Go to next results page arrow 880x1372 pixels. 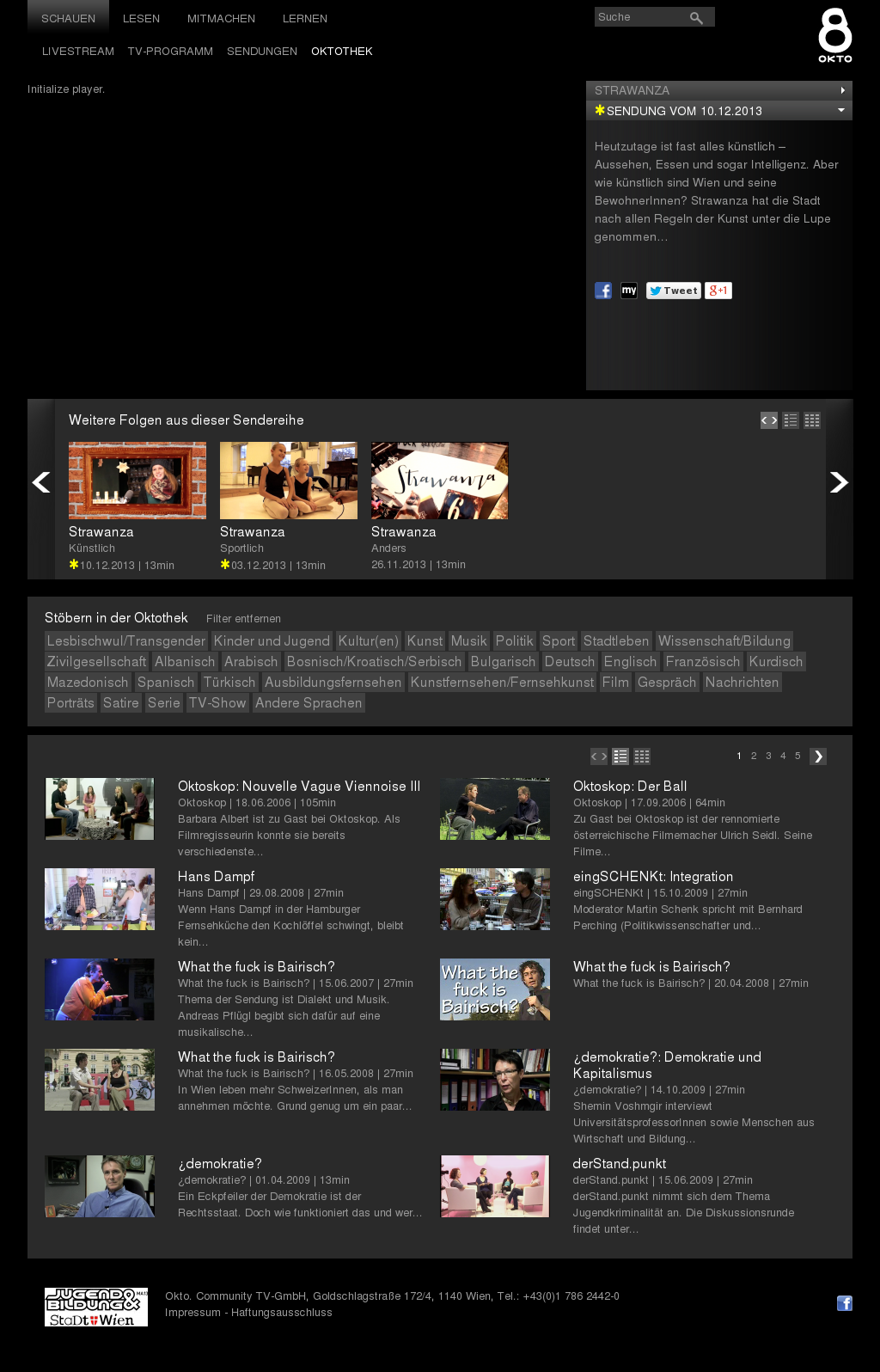tap(818, 756)
